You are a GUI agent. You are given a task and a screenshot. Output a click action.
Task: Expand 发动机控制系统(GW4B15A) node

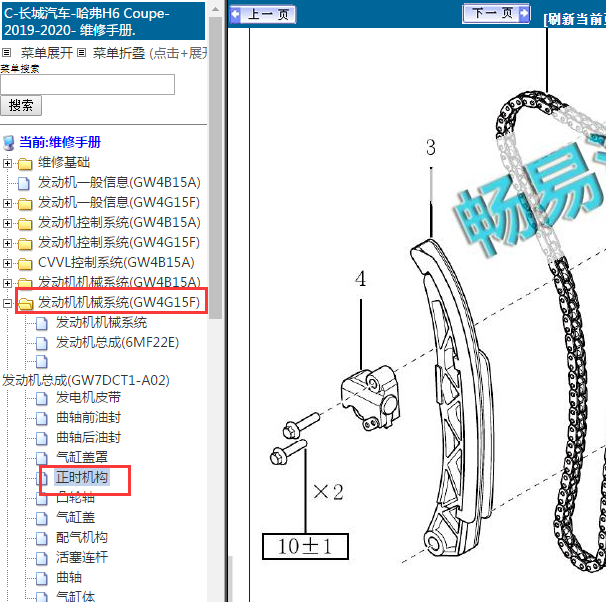(x=7, y=223)
